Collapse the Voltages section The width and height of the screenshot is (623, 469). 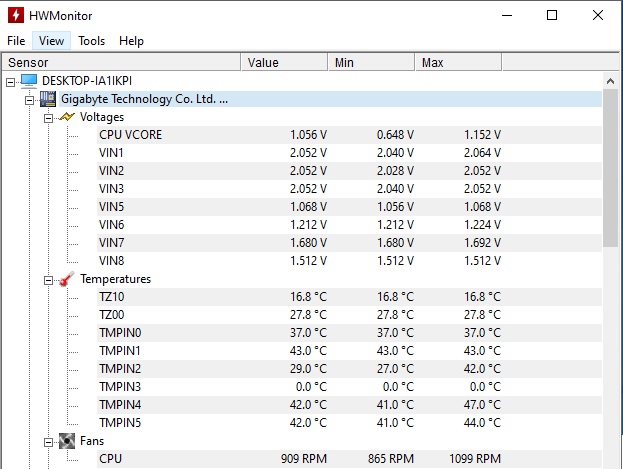(48, 118)
